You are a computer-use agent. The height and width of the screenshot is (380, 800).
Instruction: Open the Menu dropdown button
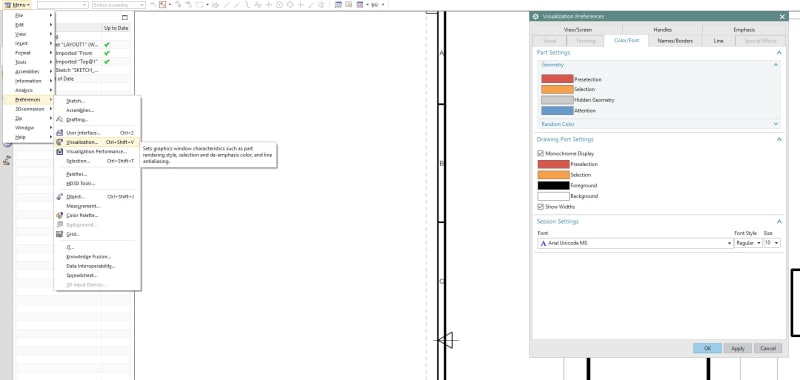click(x=17, y=5)
